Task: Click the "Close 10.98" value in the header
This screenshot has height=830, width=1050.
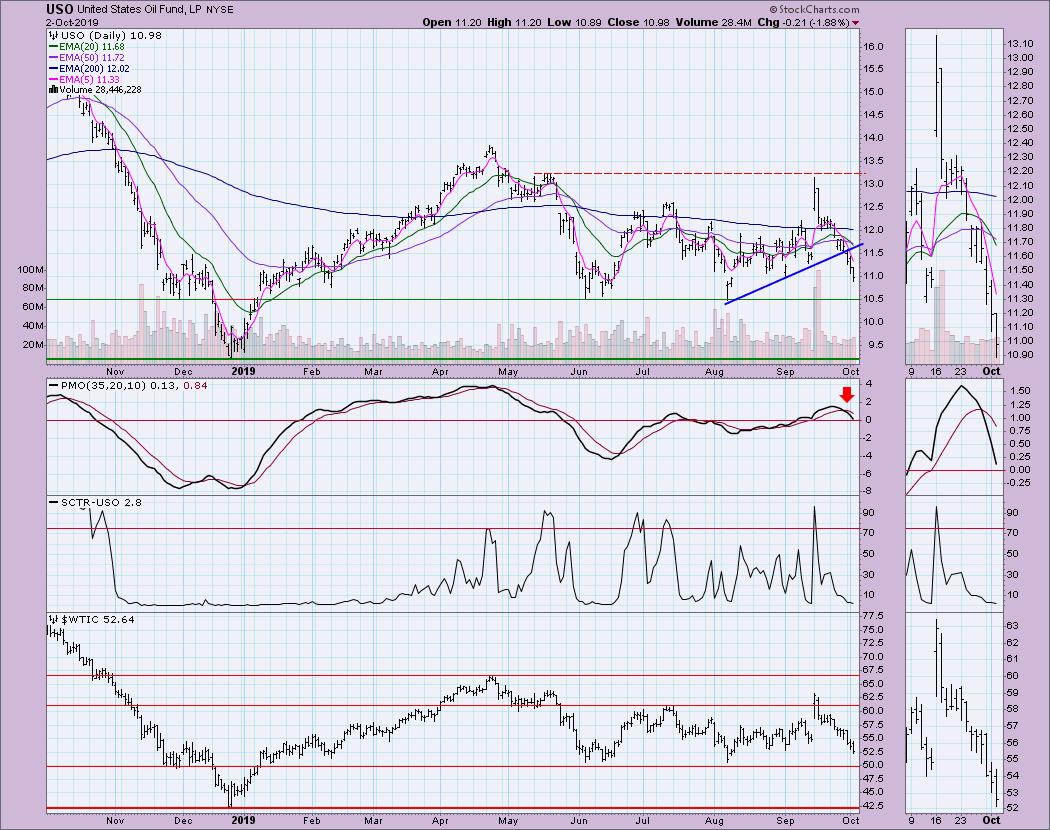Action: click(638, 22)
